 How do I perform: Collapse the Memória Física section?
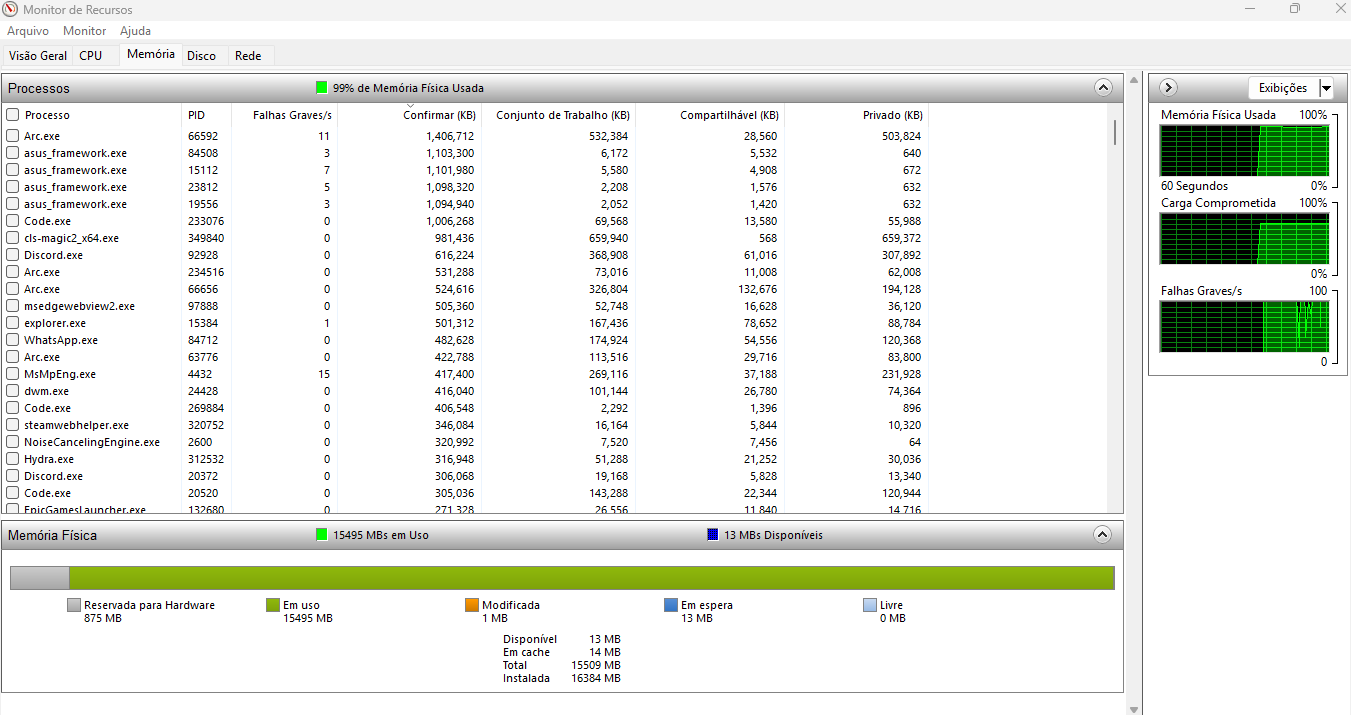pos(1103,535)
